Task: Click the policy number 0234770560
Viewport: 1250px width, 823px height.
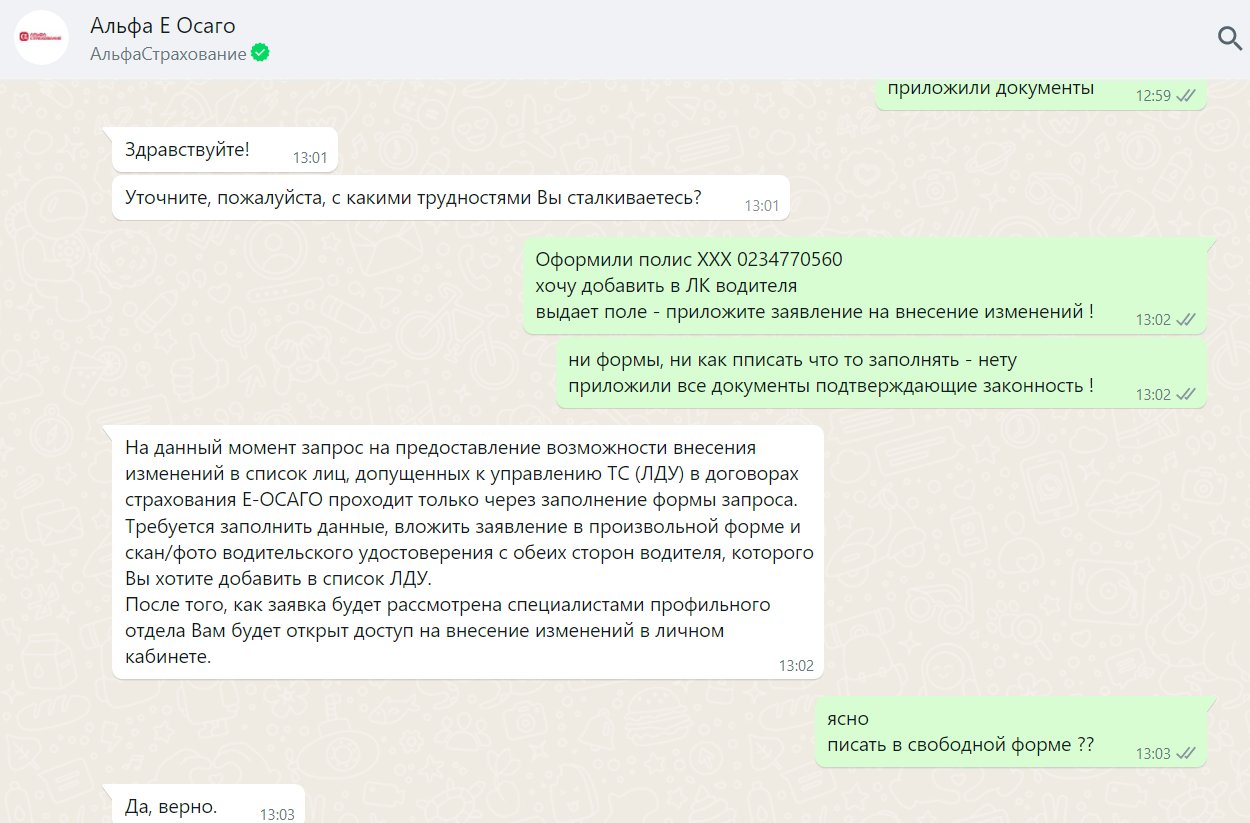Action: tap(790, 260)
